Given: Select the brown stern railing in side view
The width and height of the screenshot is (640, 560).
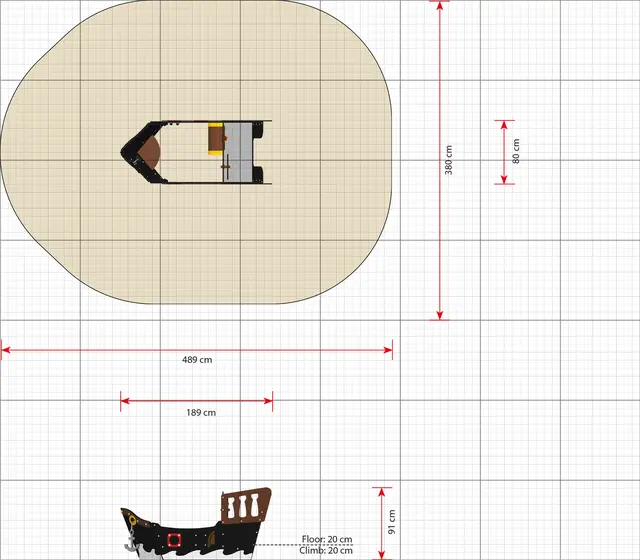Looking at the screenshot, I should click(x=245, y=504).
